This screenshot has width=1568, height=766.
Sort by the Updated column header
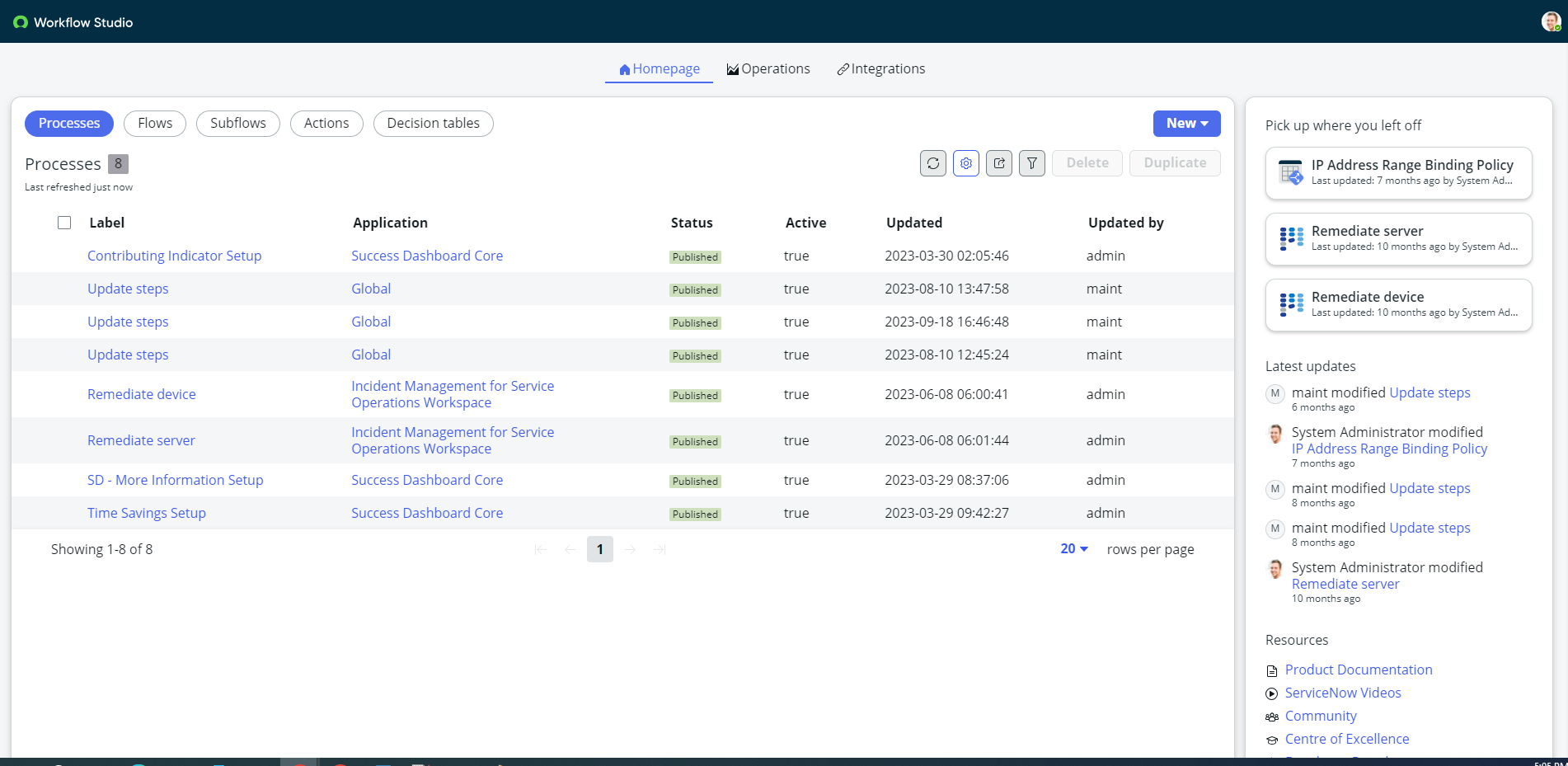coord(914,223)
